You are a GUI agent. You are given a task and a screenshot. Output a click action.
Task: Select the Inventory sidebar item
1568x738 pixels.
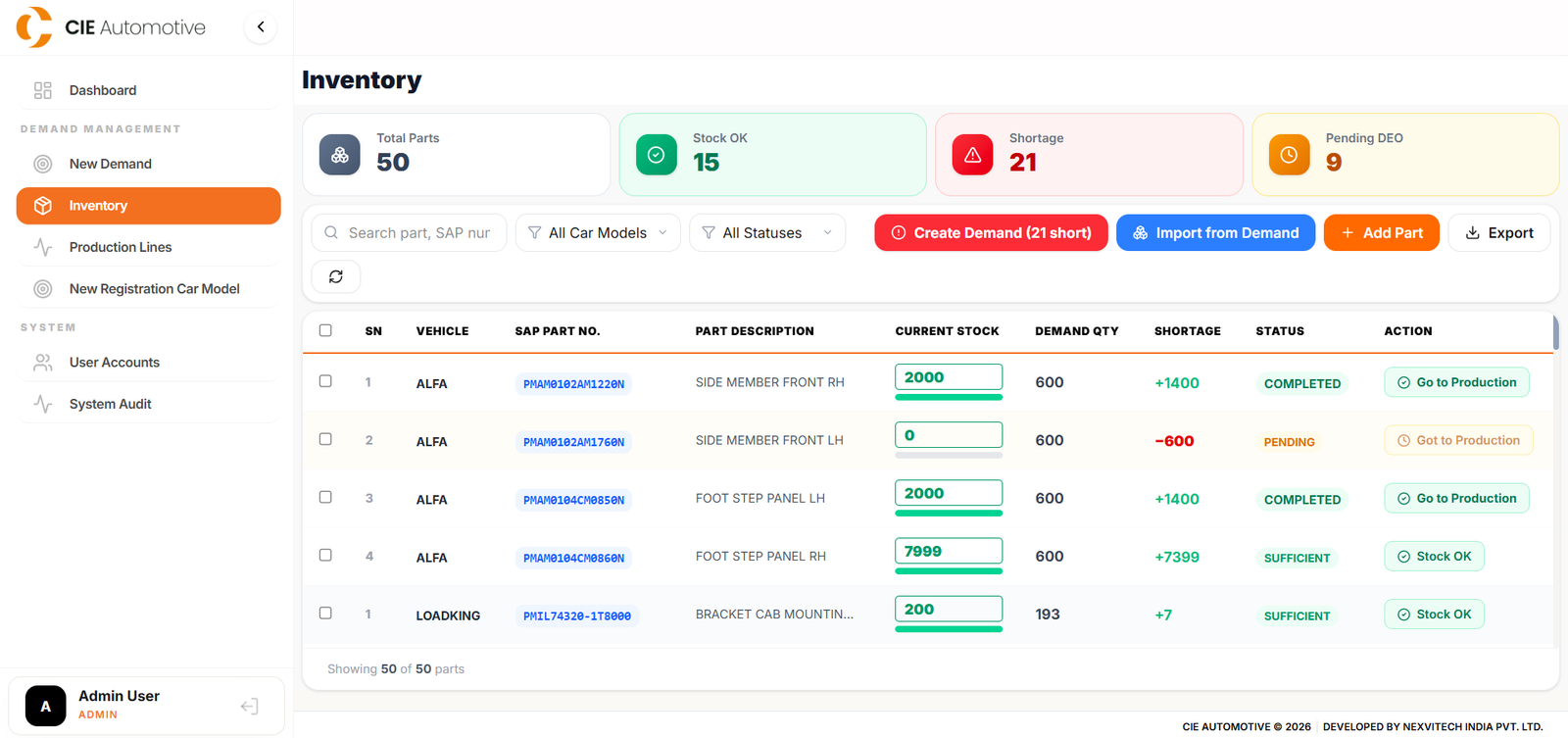click(149, 206)
